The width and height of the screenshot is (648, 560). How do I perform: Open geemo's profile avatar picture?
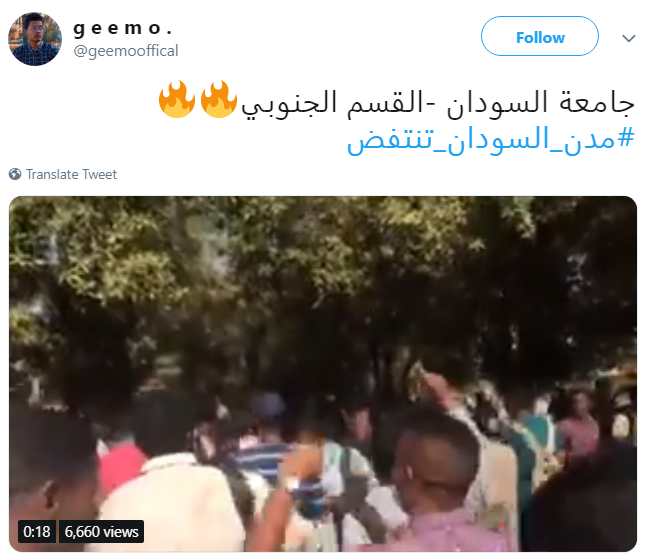pos(35,39)
